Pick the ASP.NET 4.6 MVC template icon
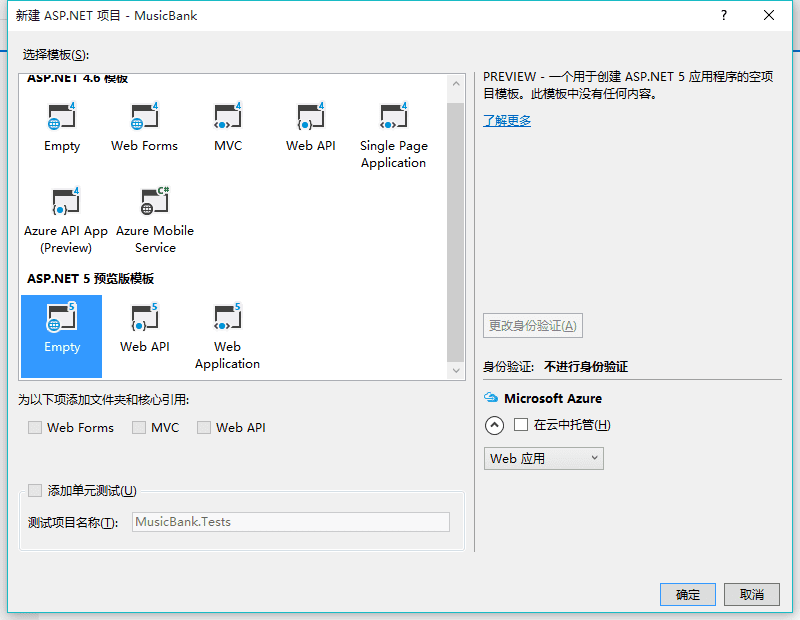 pos(228,116)
